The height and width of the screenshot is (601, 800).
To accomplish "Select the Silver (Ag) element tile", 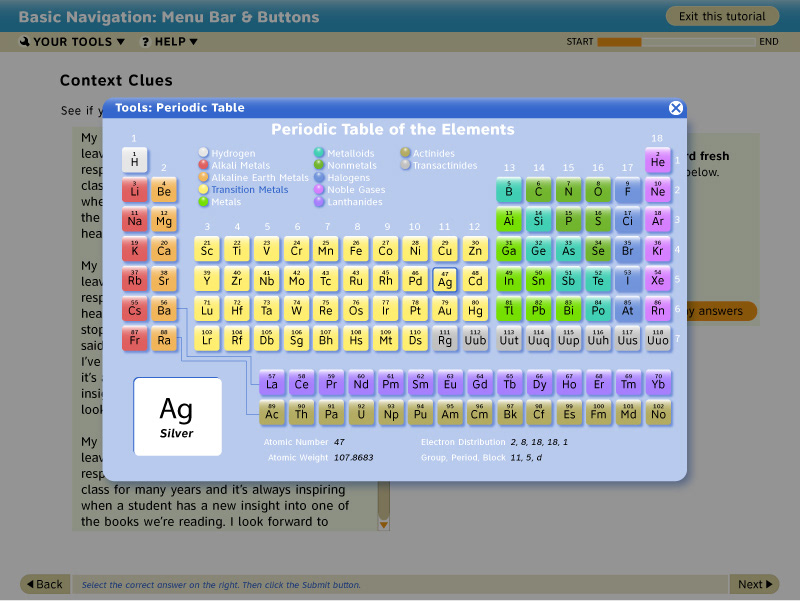I will (445, 280).
